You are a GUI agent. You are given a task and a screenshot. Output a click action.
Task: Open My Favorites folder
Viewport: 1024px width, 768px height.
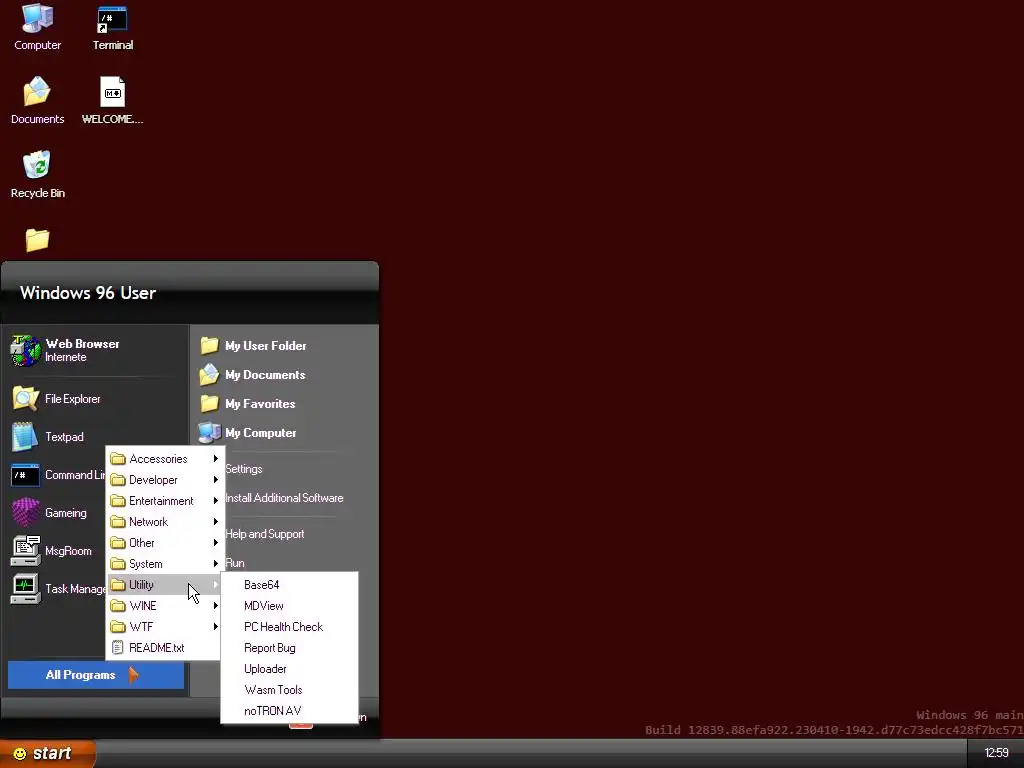[x=248, y=404]
